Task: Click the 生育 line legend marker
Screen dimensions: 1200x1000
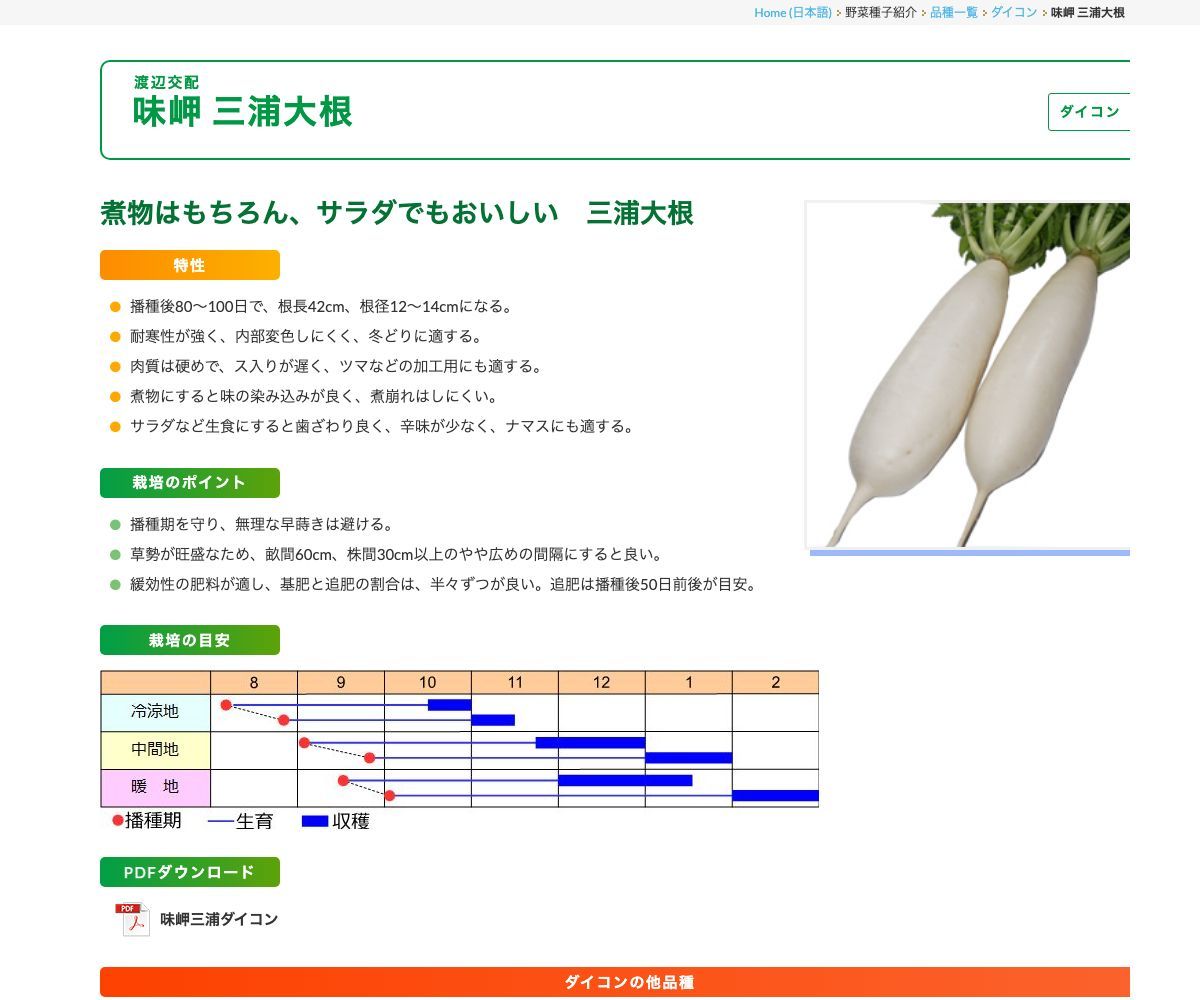Action: (220, 822)
